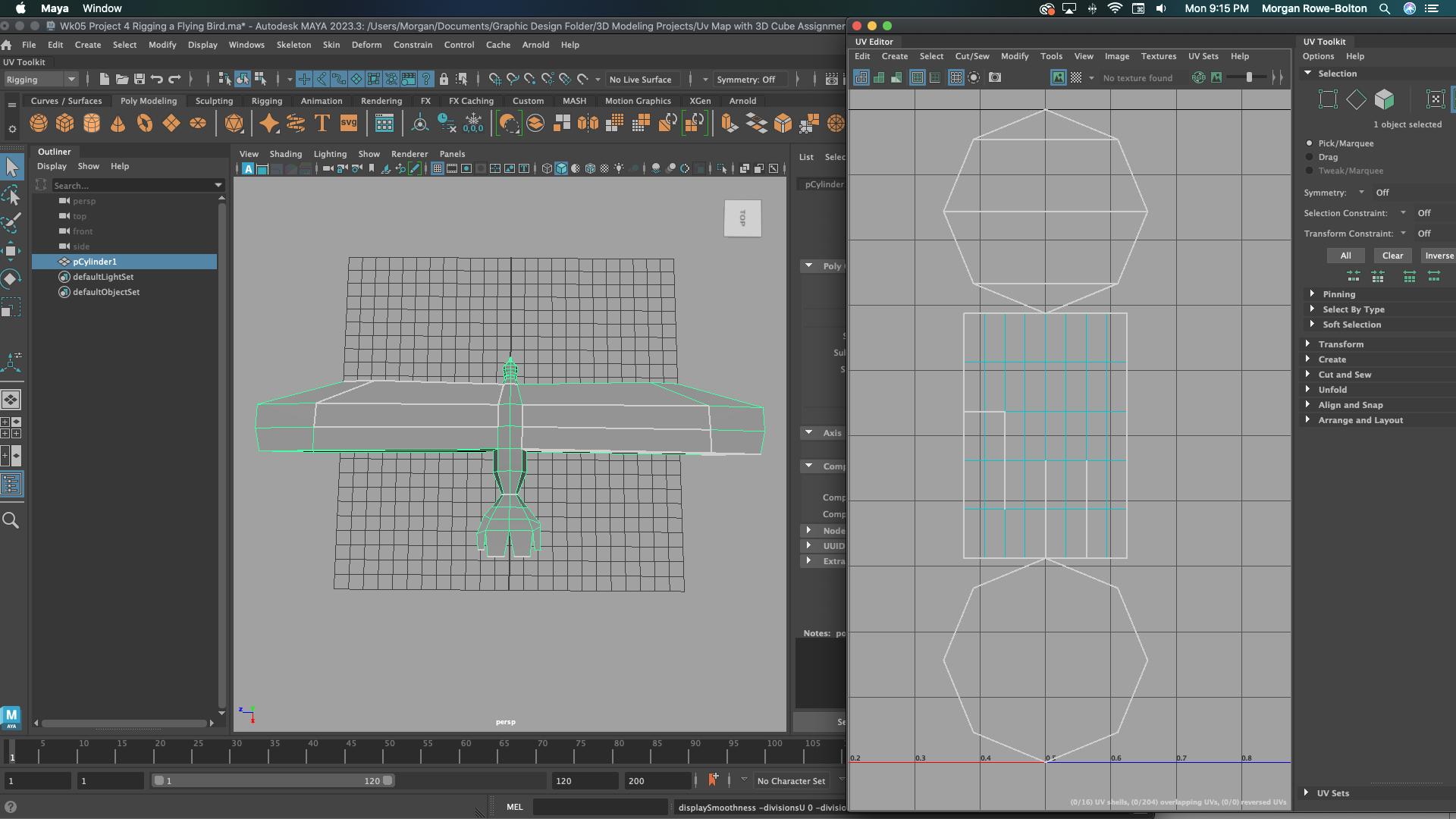The width and height of the screenshot is (1456, 819).
Task: Take a UV snapshot with camera icon
Action: pos(995,77)
